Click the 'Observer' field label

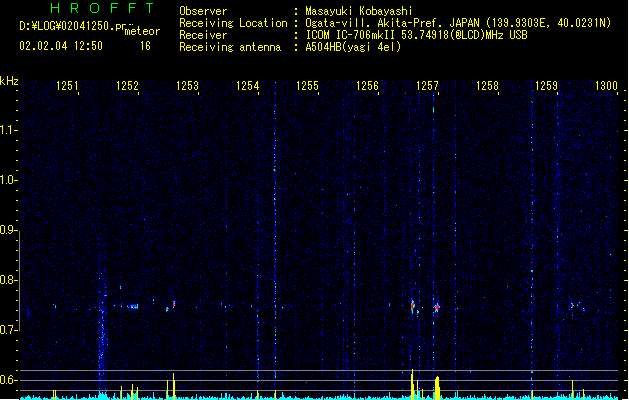pyautogui.click(x=203, y=11)
